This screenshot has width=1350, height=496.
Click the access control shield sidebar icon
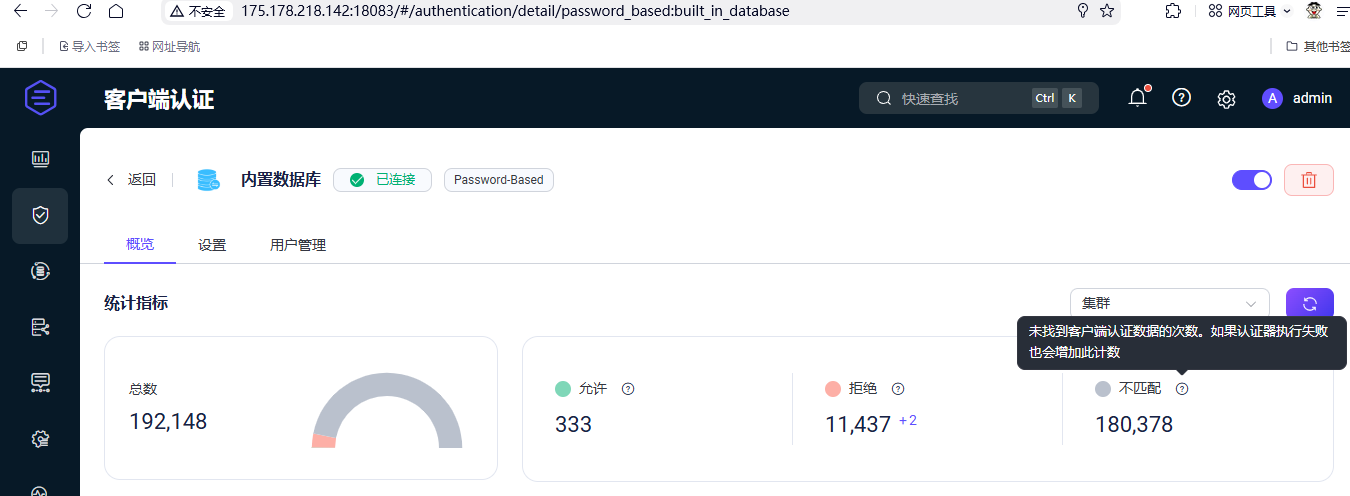(x=40, y=215)
